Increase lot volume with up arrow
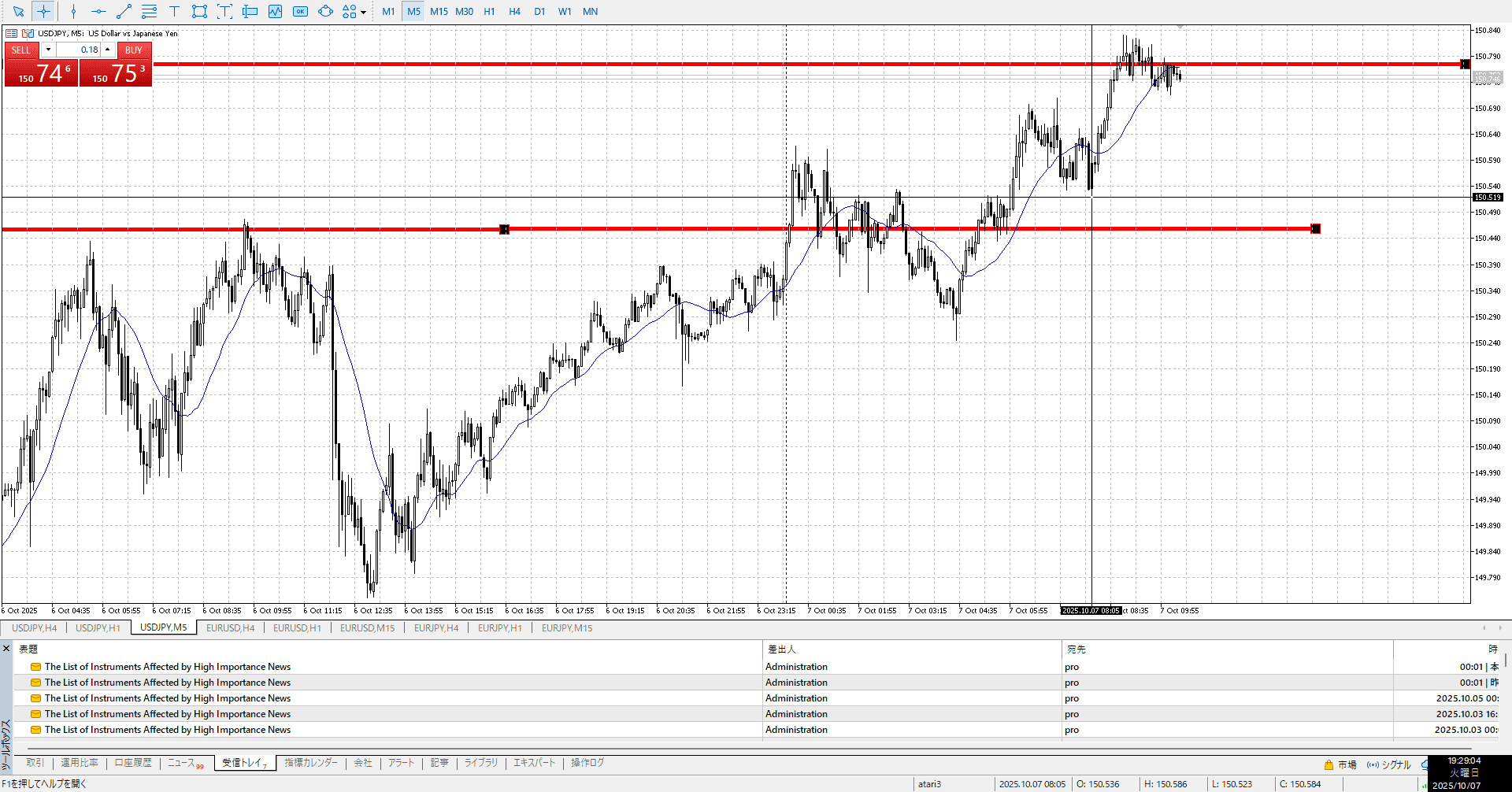 coord(108,50)
